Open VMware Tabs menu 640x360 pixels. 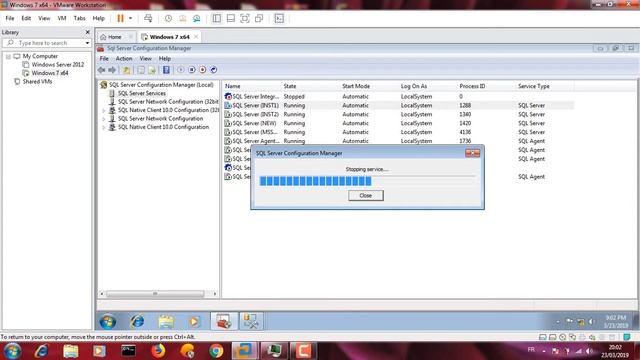[x=79, y=18]
